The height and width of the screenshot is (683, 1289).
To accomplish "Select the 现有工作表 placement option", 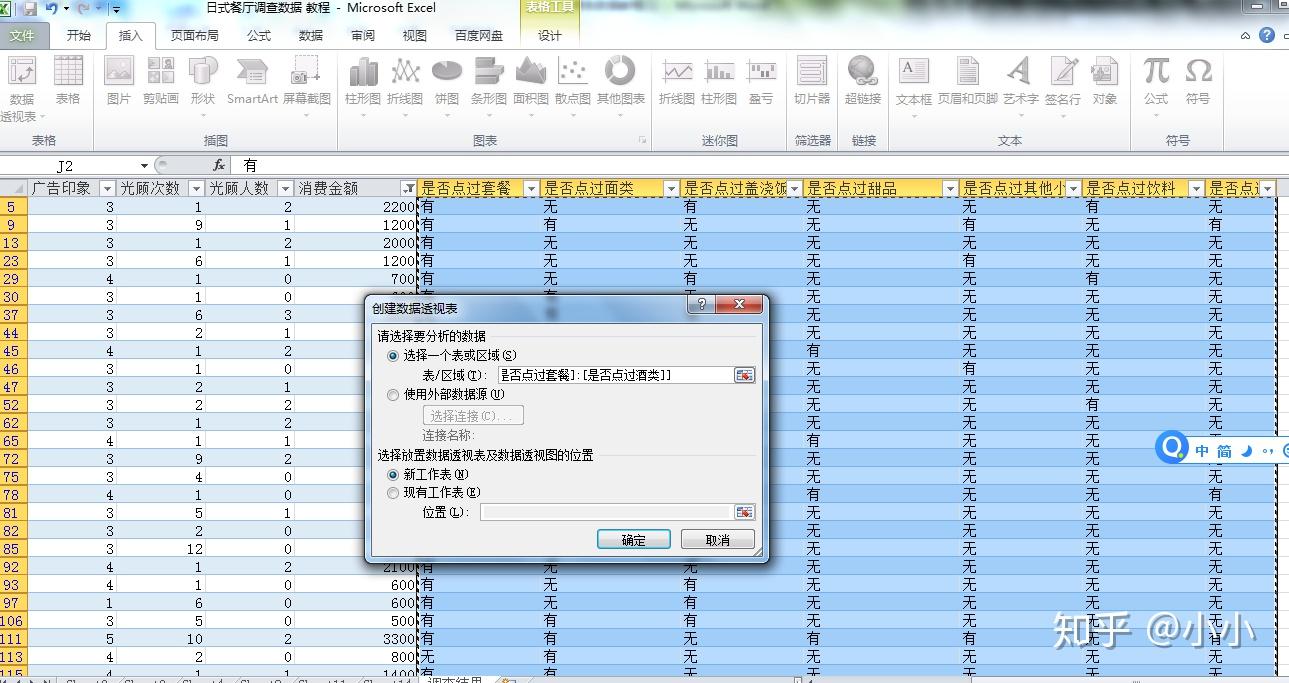I will (x=392, y=493).
